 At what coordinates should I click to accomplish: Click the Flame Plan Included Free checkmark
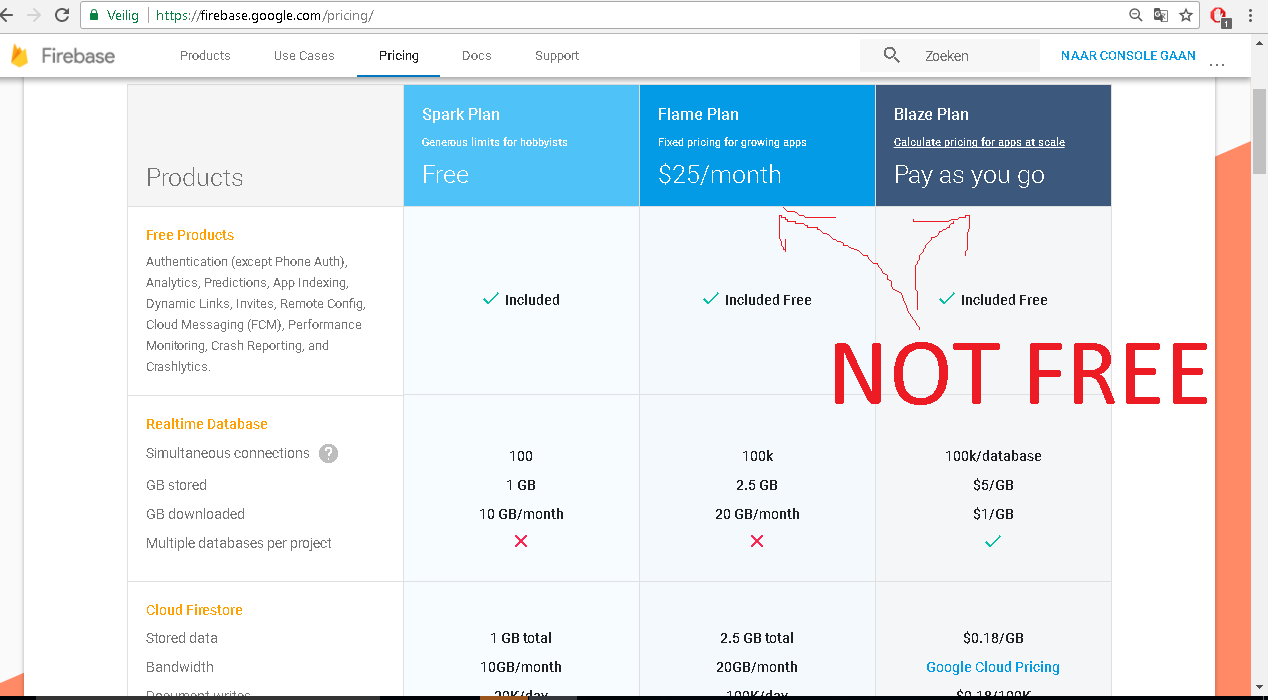(710, 299)
